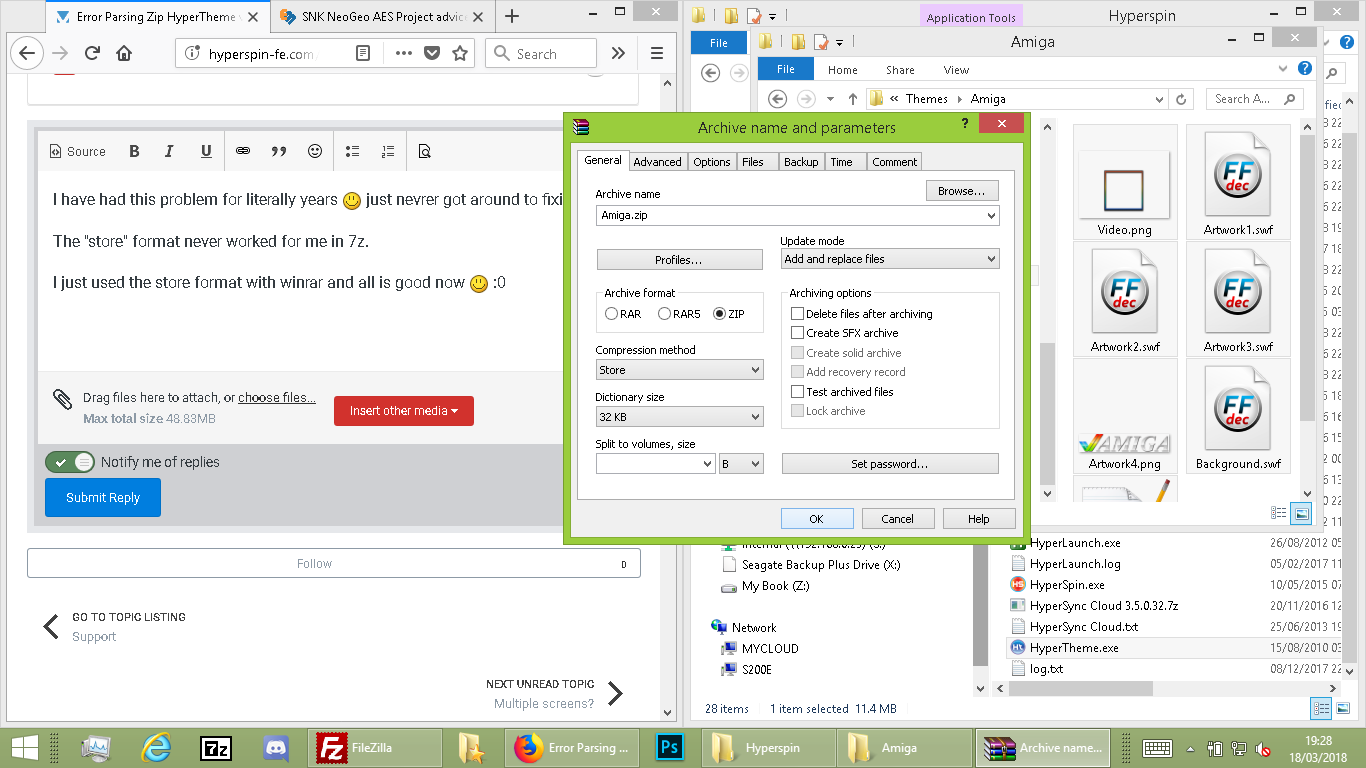Click the choose files link to attach files

point(276,397)
